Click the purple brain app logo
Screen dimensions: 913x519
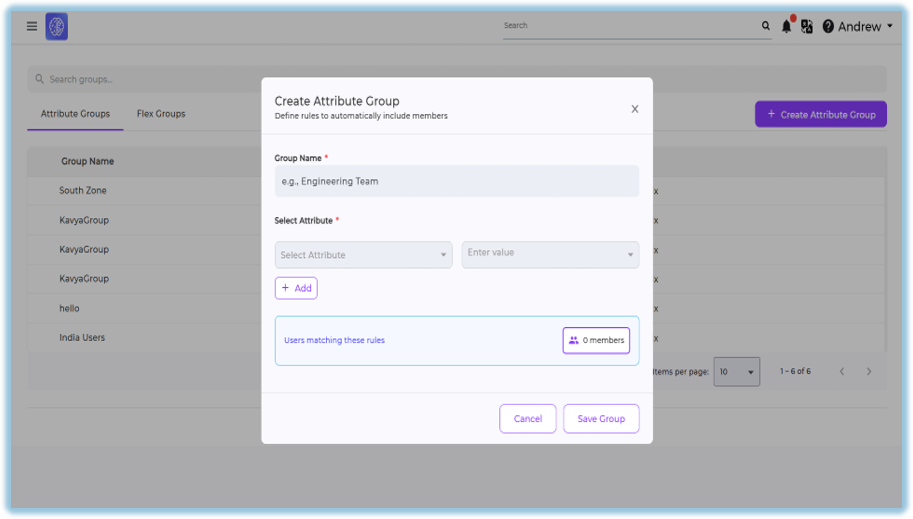[56, 26]
